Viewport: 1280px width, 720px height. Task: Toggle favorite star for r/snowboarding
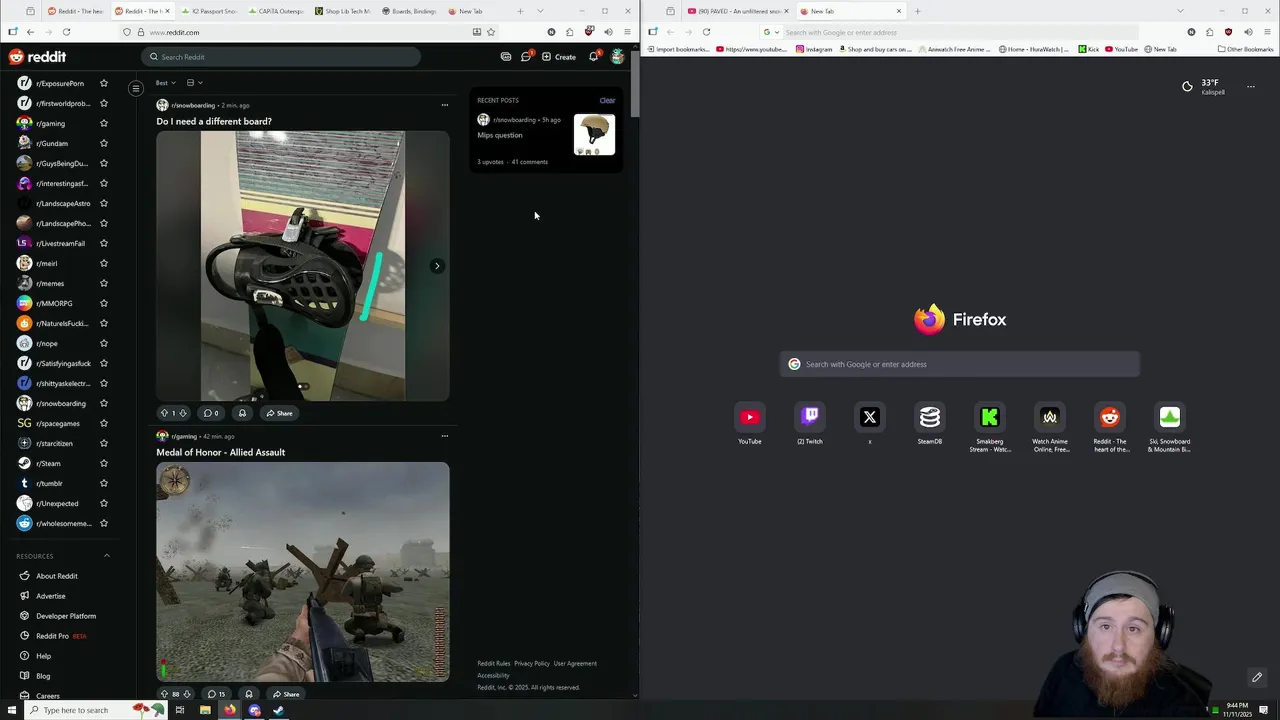coord(103,403)
